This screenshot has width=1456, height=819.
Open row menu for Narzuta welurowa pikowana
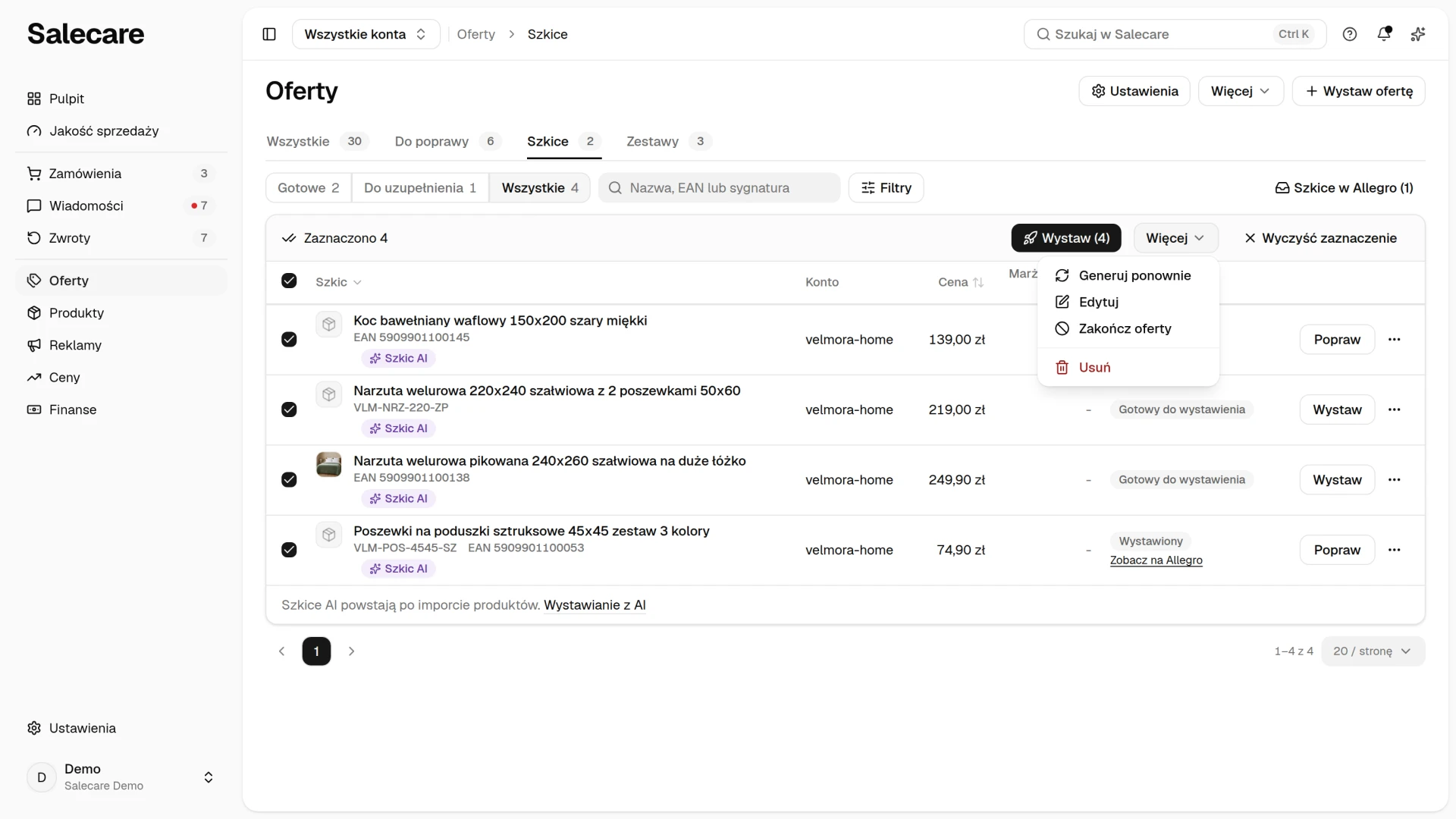coord(1394,480)
